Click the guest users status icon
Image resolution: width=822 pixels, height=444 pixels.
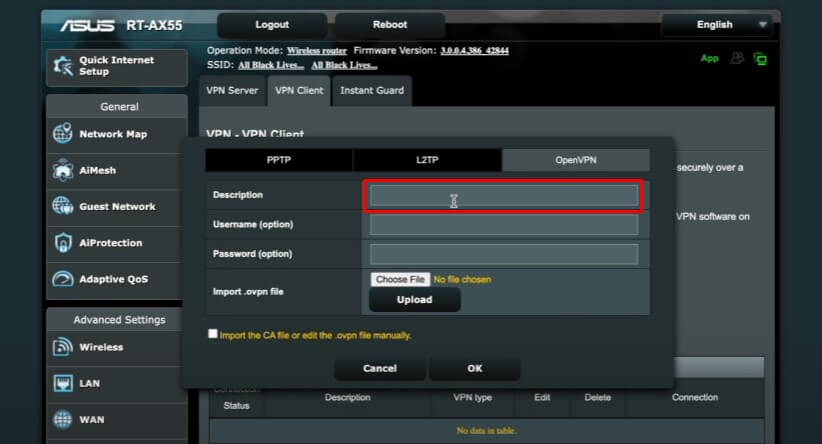[x=739, y=59]
